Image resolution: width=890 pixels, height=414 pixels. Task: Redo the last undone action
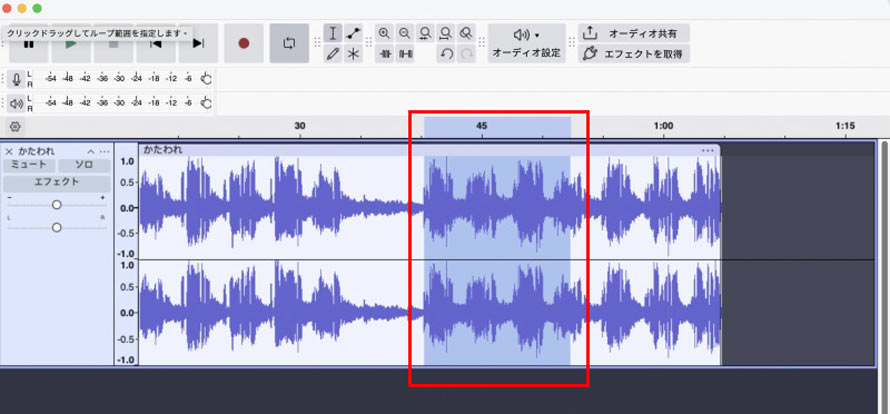[x=467, y=54]
